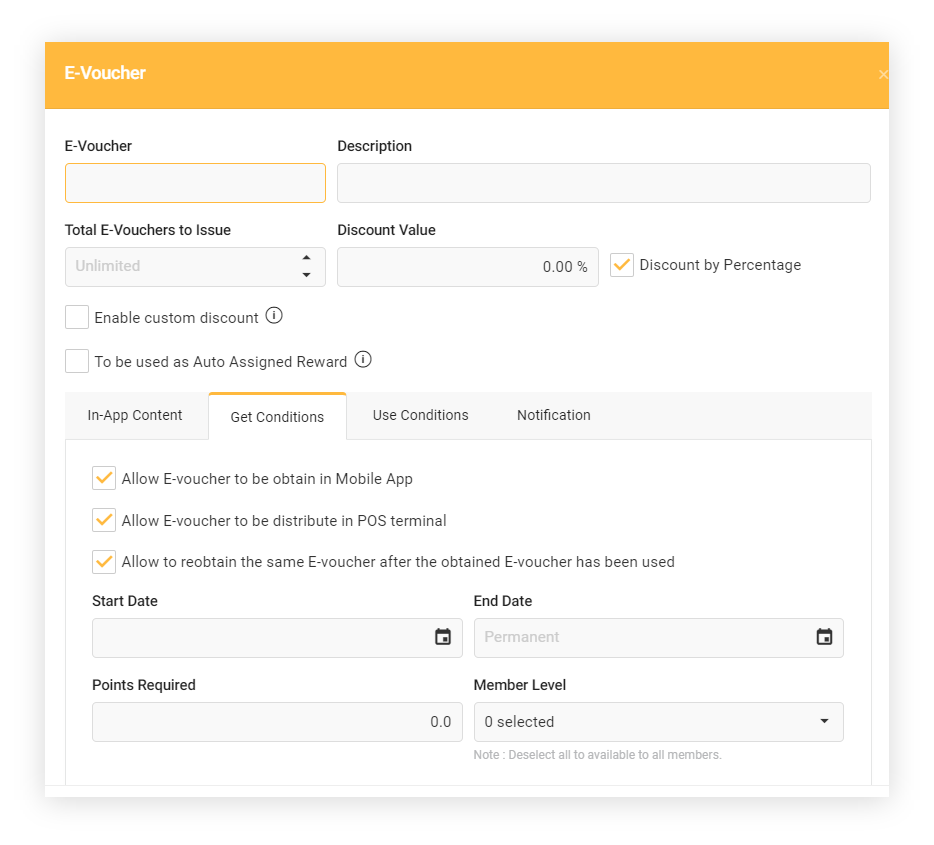Open the Use Conditions tab

[x=421, y=416]
